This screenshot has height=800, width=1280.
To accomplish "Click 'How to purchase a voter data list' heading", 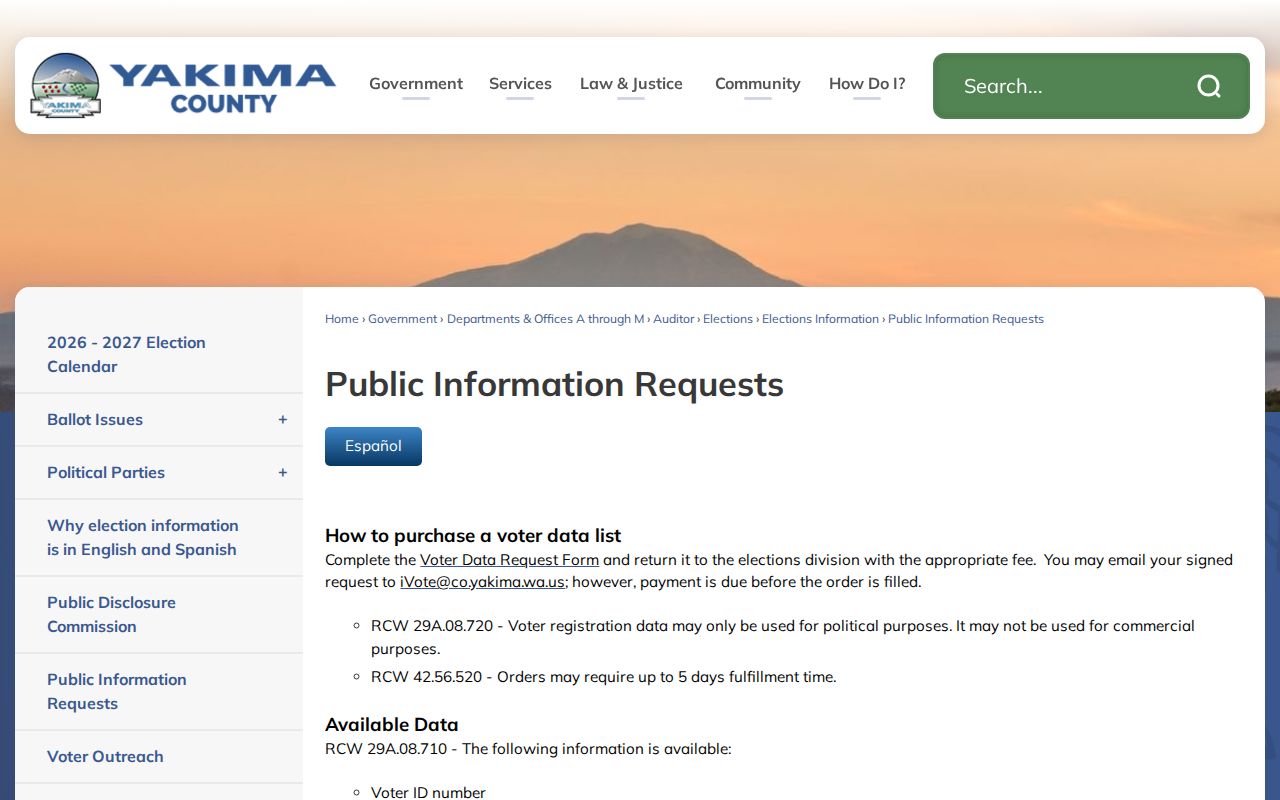I will [473, 536].
